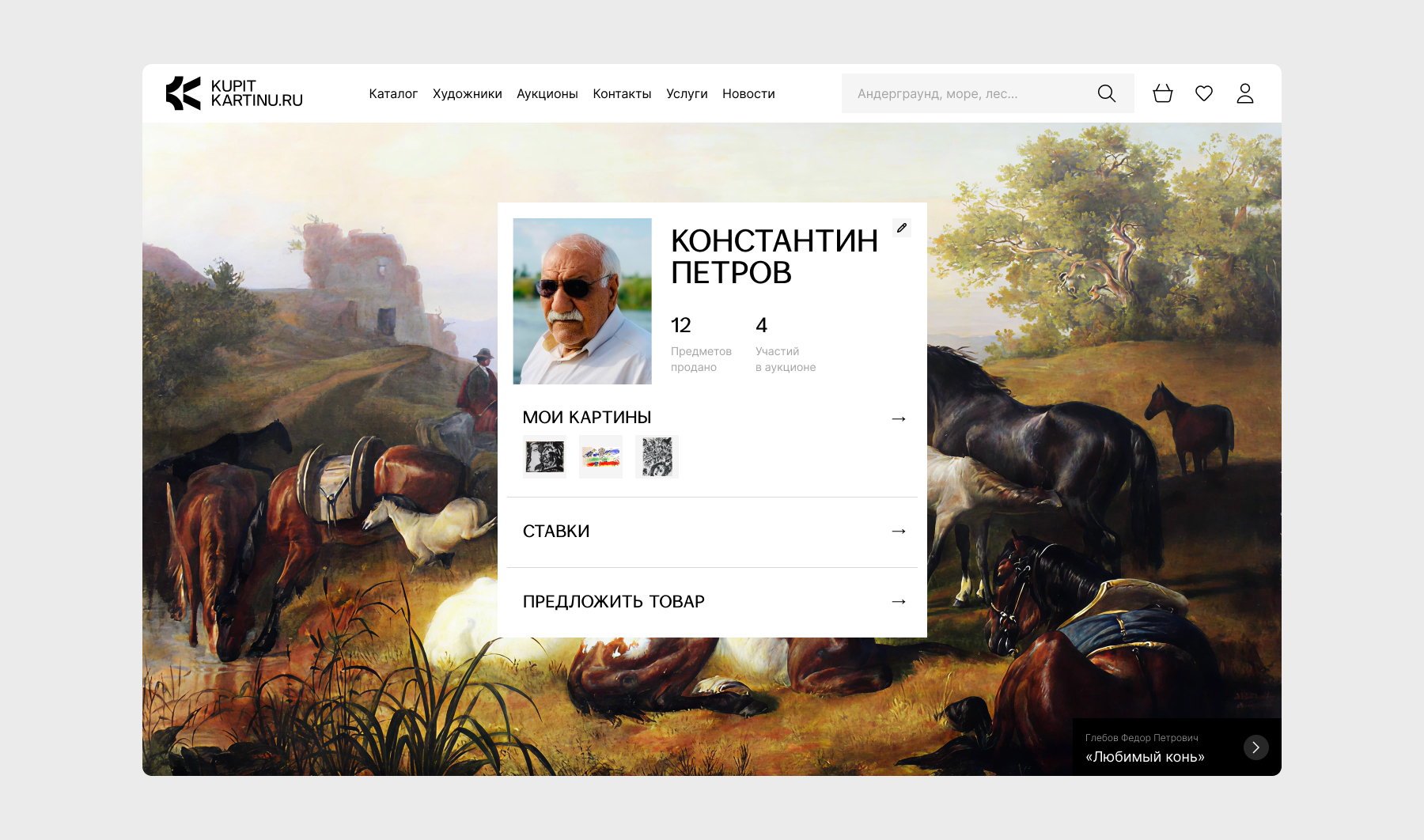Open the first black-and-white painting thumbnail
The image size is (1424, 840).
(x=545, y=456)
